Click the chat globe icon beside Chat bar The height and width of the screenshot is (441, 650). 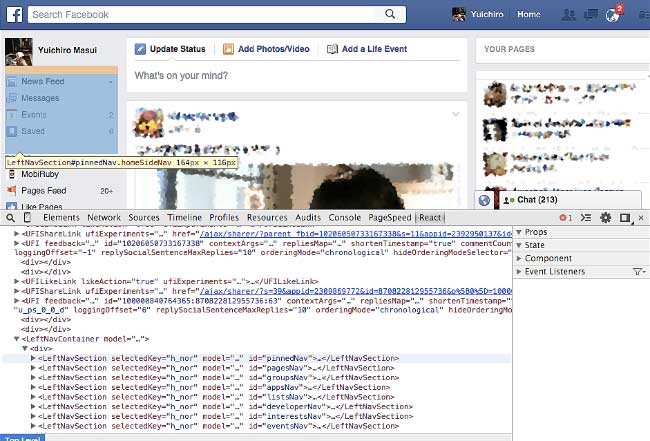(484, 201)
